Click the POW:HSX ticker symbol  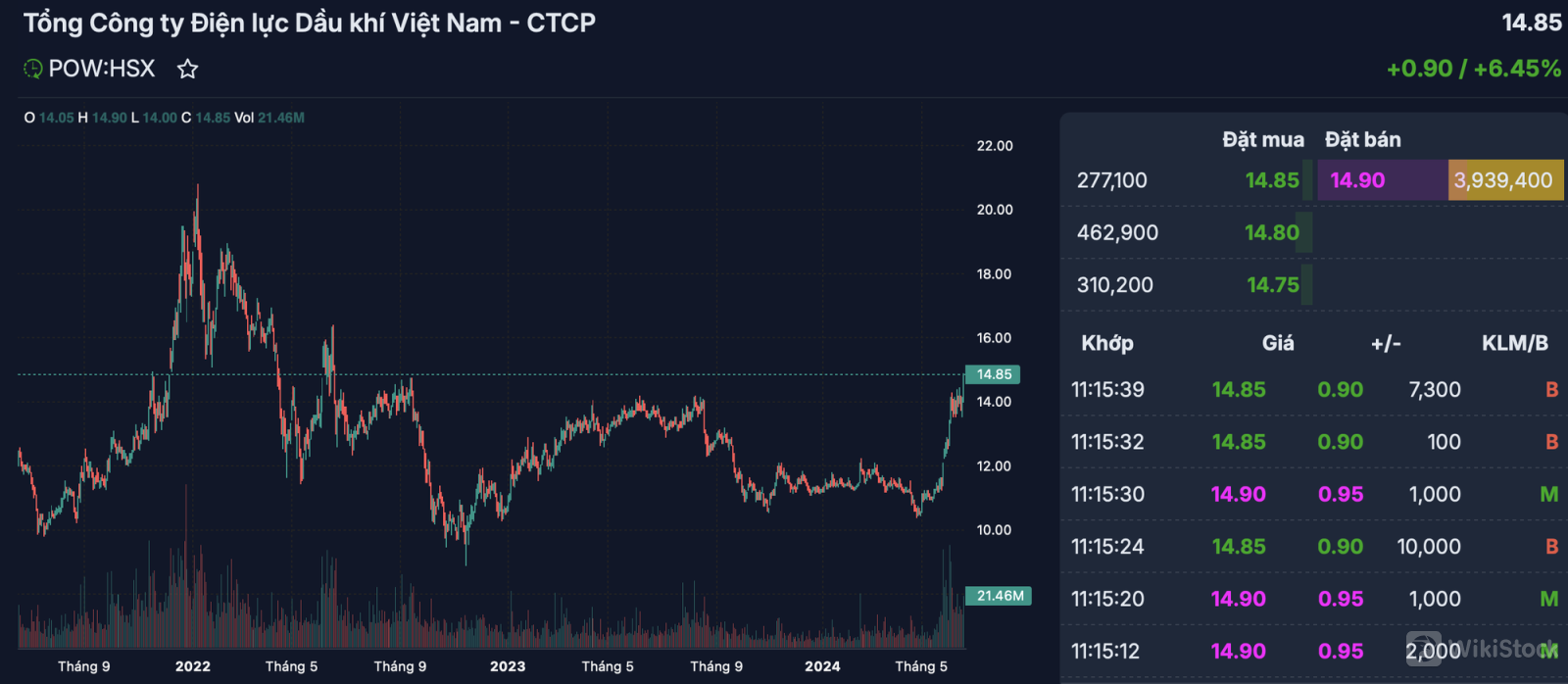coord(102,69)
